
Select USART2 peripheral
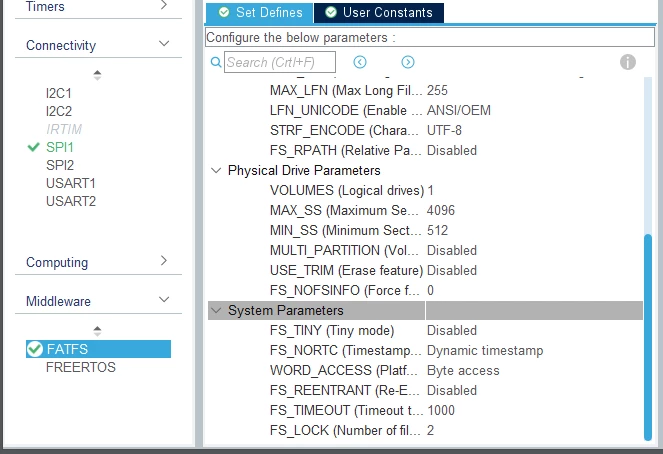pos(71,201)
